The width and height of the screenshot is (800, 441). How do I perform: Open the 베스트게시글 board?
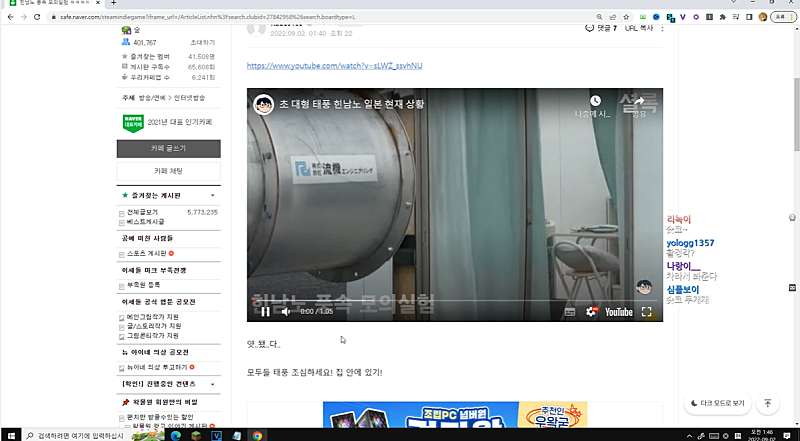[x=145, y=222]
